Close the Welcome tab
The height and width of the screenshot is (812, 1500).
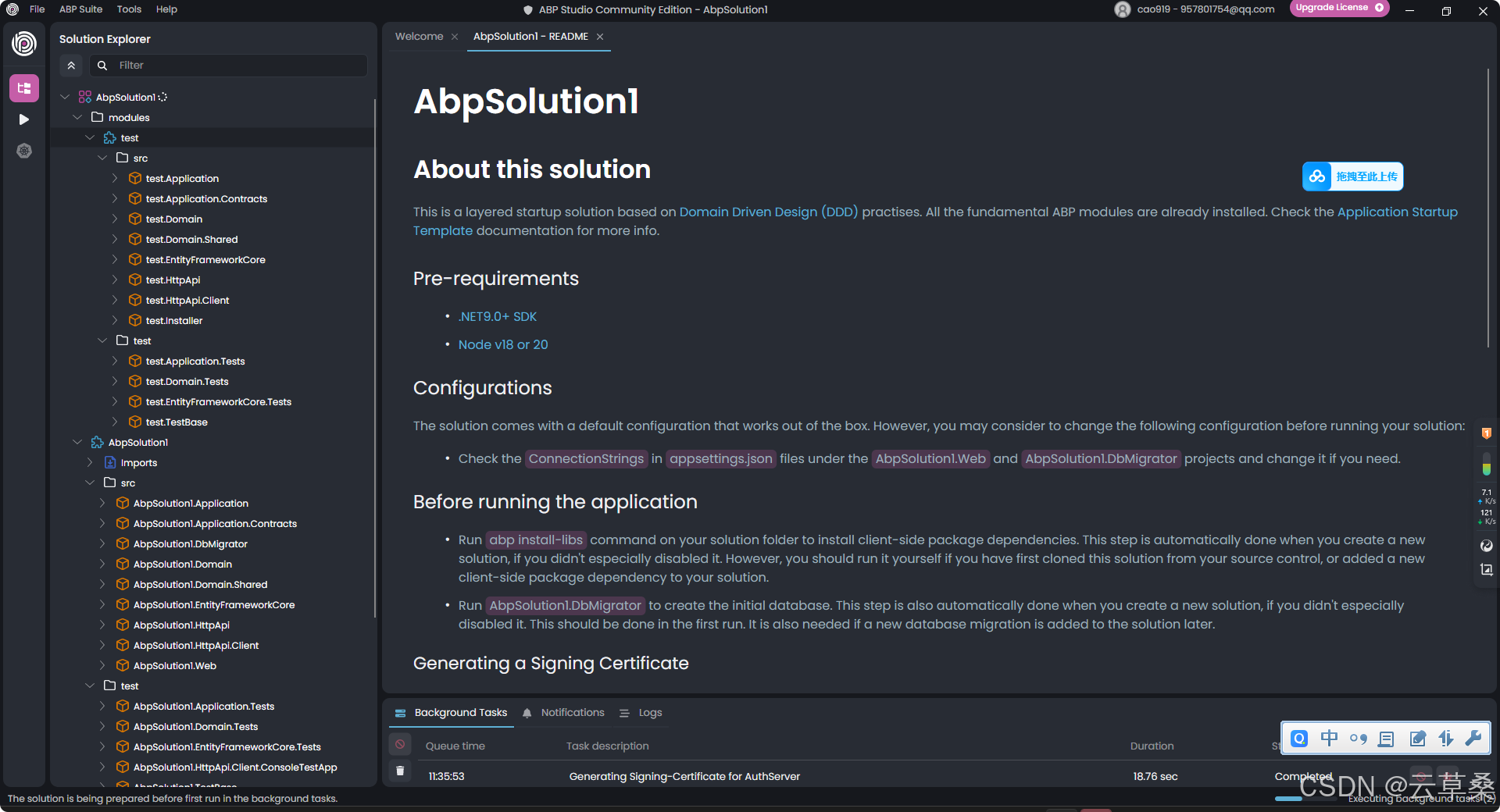pyautogui.click(x=455, y=37)
